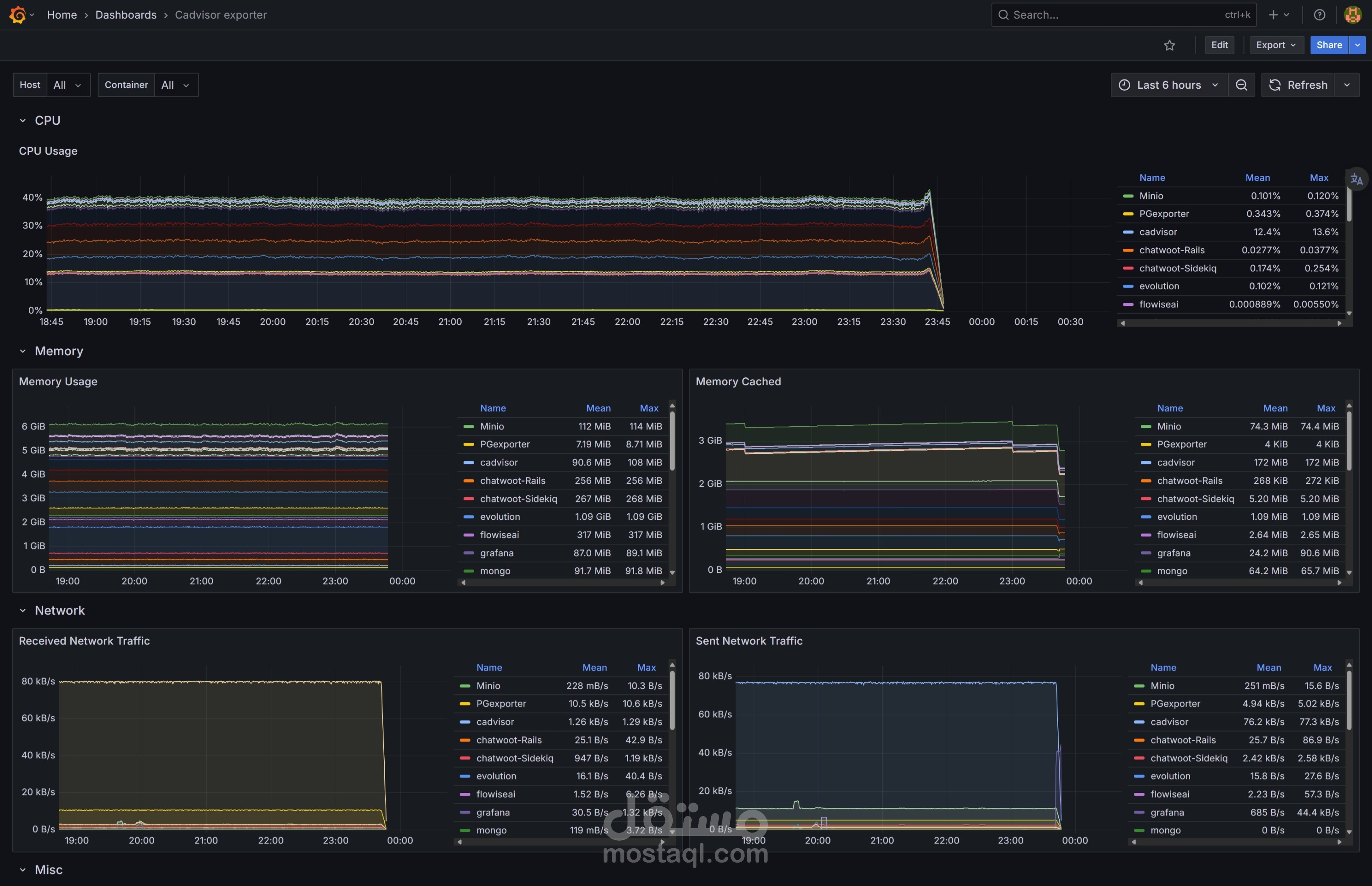Collapse the Network row

click(23, 611)
